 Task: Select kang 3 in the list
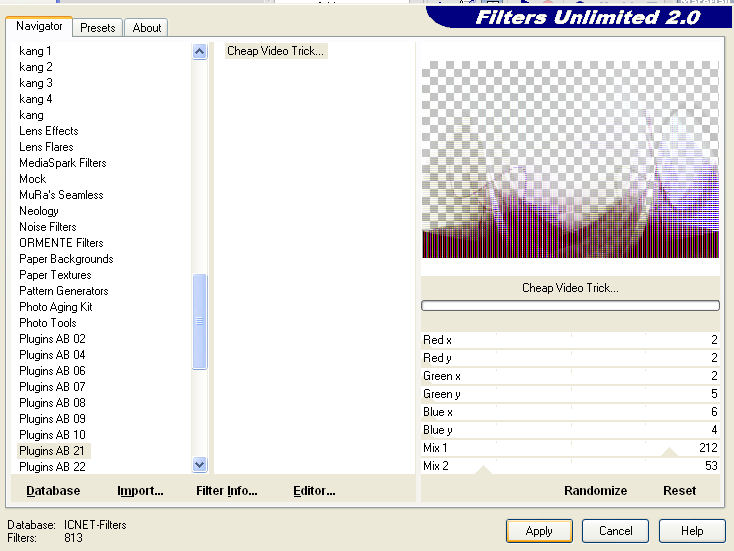click(36, 83)
